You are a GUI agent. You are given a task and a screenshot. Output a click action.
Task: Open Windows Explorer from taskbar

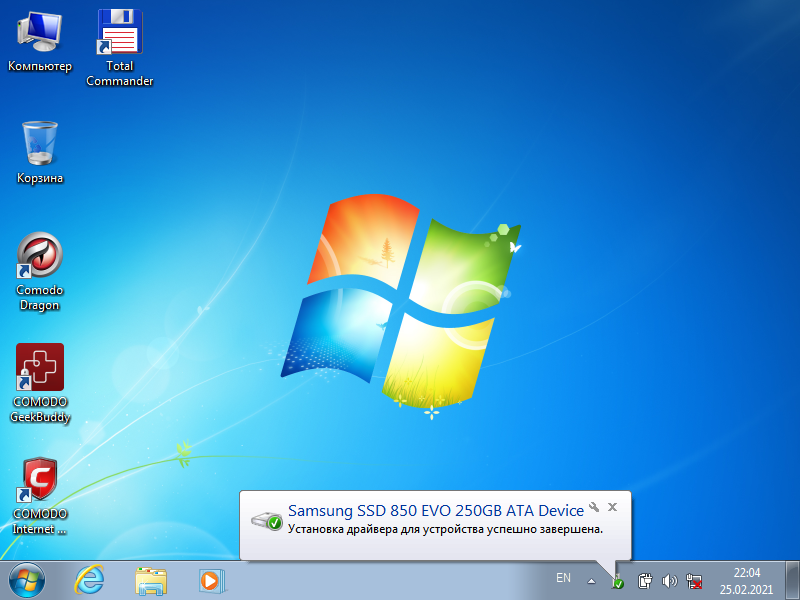pyautogui.click(x=151, y=581)
